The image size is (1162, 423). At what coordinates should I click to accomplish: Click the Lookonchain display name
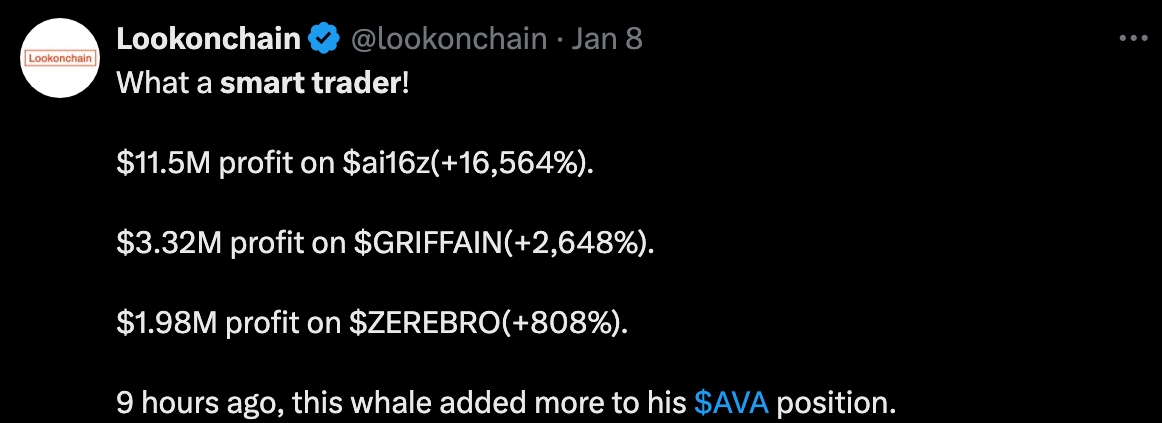pos(208,40)
